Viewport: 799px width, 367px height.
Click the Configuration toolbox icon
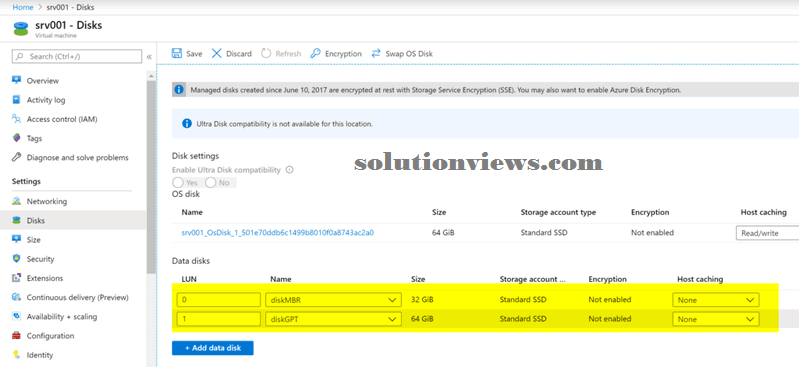tap(17, 336)
